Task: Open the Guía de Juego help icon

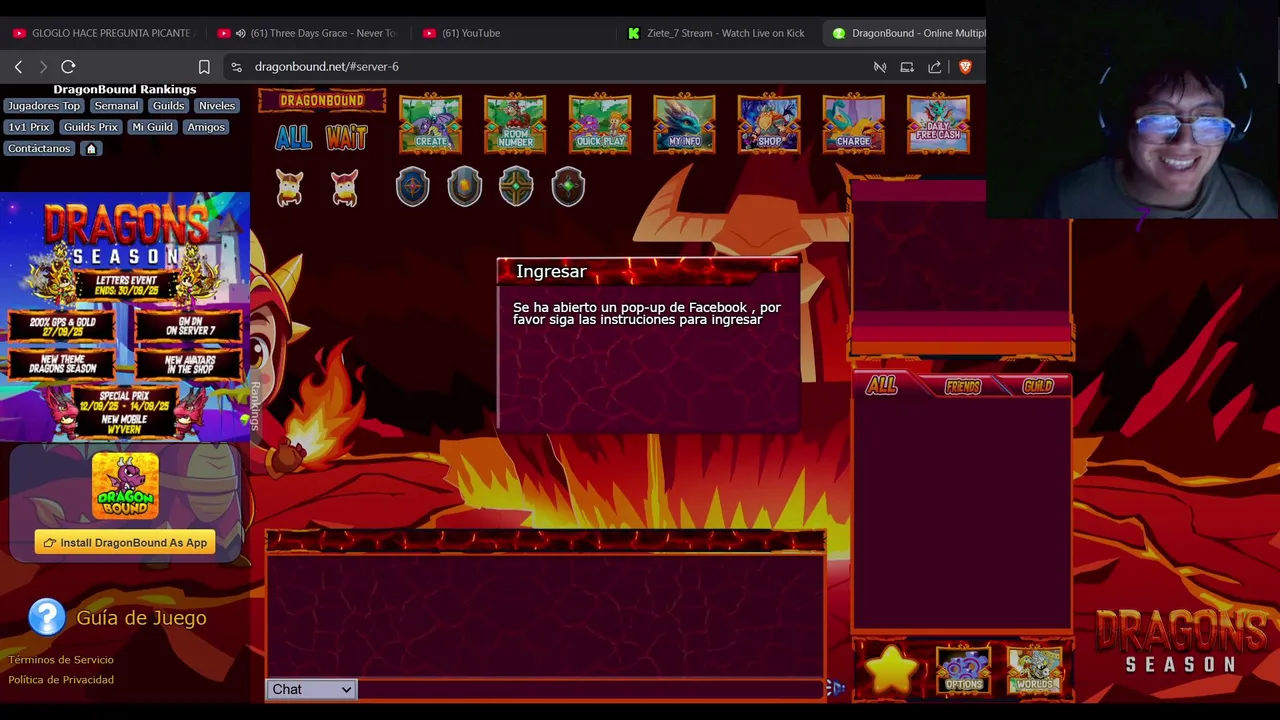Action: (47, 617)
